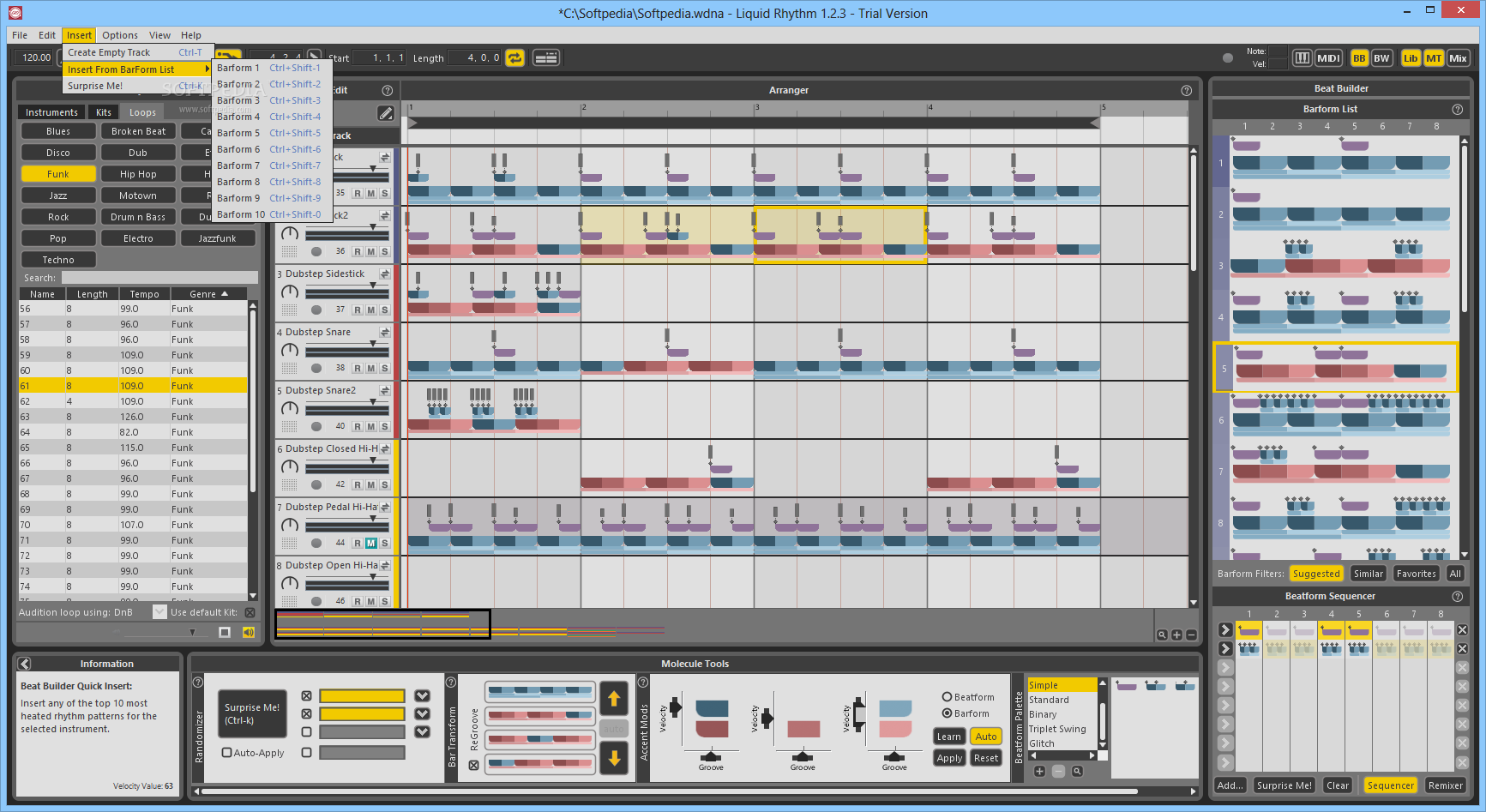Toggle third Randomizer slot checkbox
The image size is (1486, 812).
click(x=306, y=732)
